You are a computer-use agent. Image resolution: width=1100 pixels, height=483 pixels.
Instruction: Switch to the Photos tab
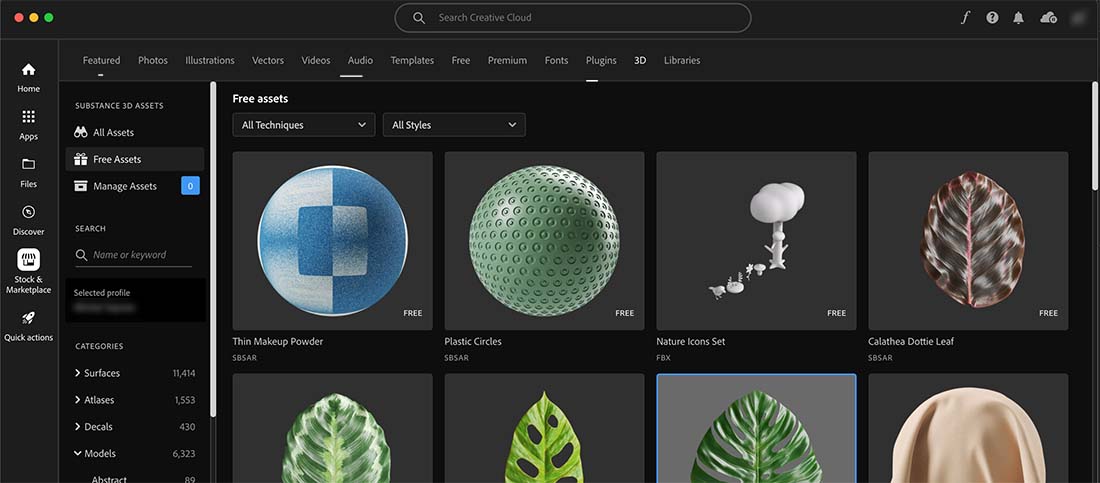tap(153, 60)
